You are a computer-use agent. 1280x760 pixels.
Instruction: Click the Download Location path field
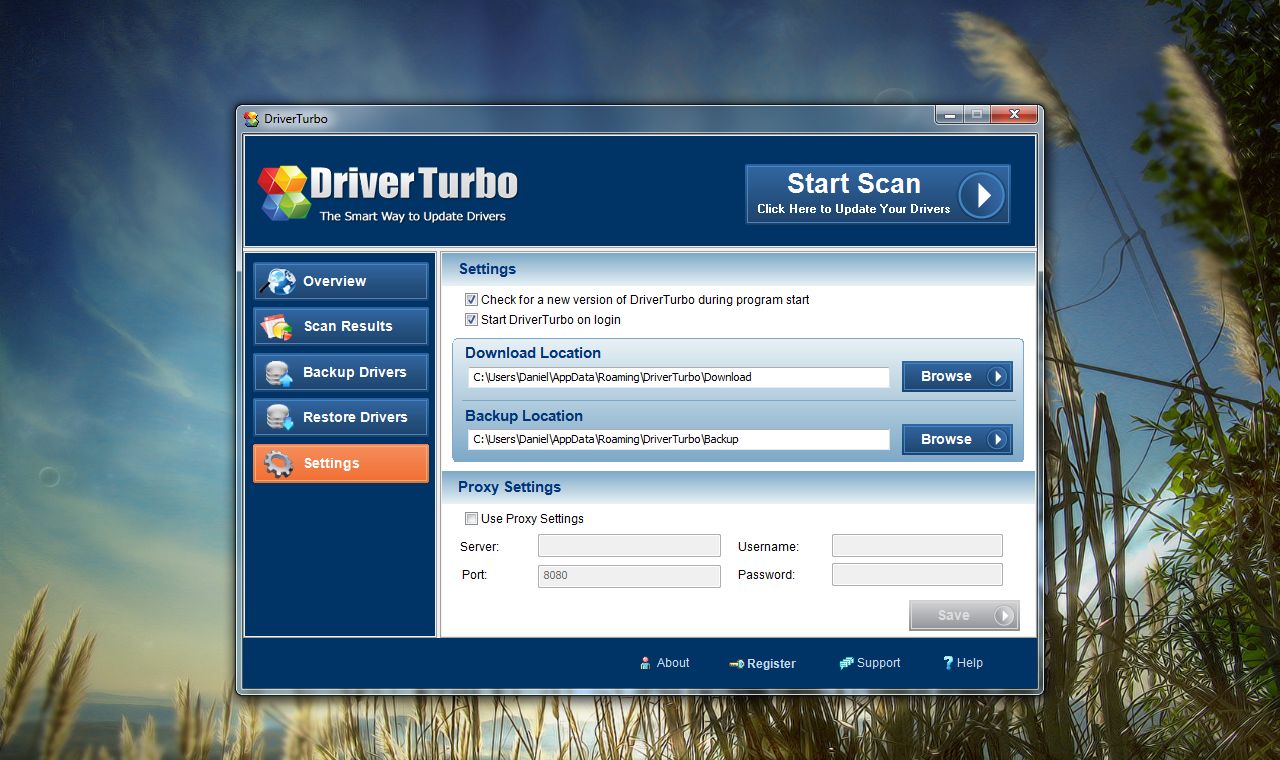click(679, 378)
